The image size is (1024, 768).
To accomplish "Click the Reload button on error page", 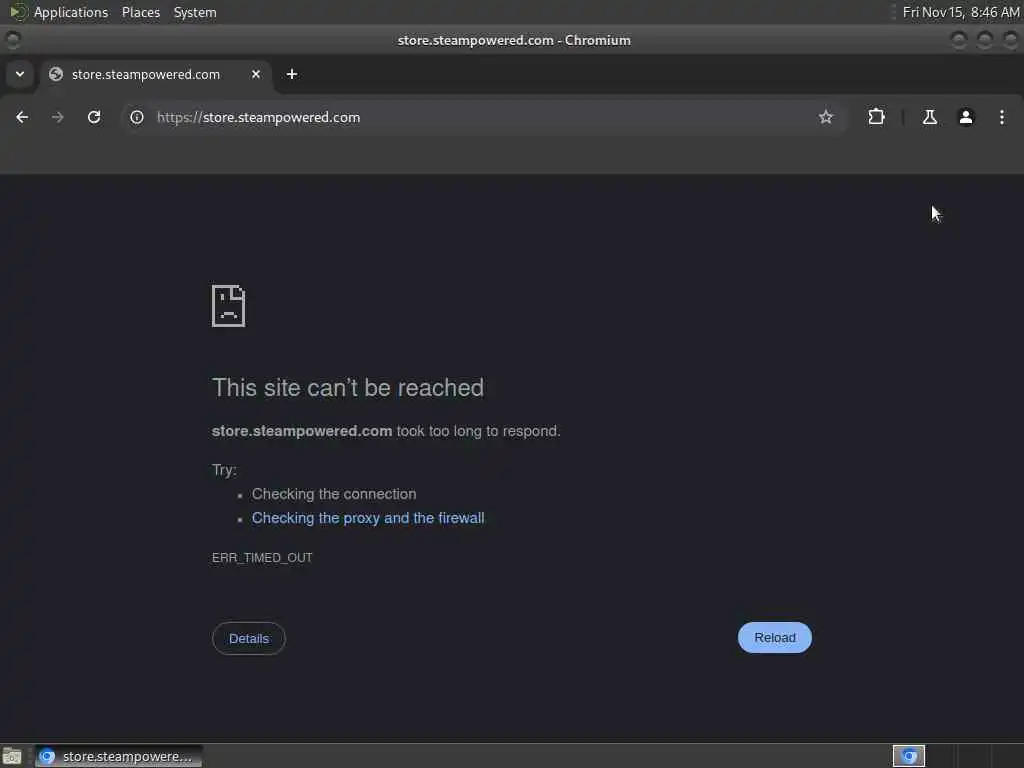I will (x=775, y=637).
